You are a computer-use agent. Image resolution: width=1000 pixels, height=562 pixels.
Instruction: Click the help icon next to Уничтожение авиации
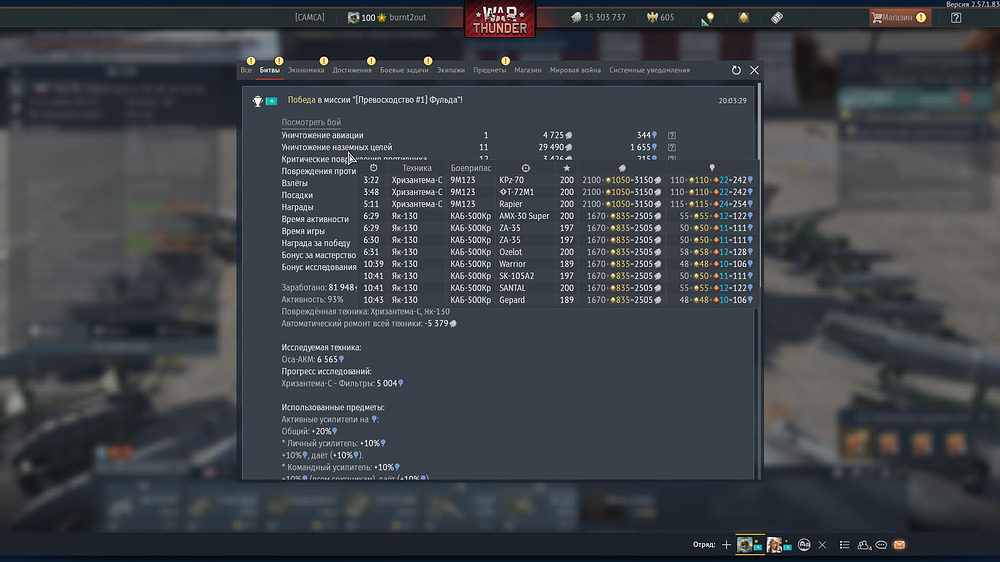pos(672,135)
